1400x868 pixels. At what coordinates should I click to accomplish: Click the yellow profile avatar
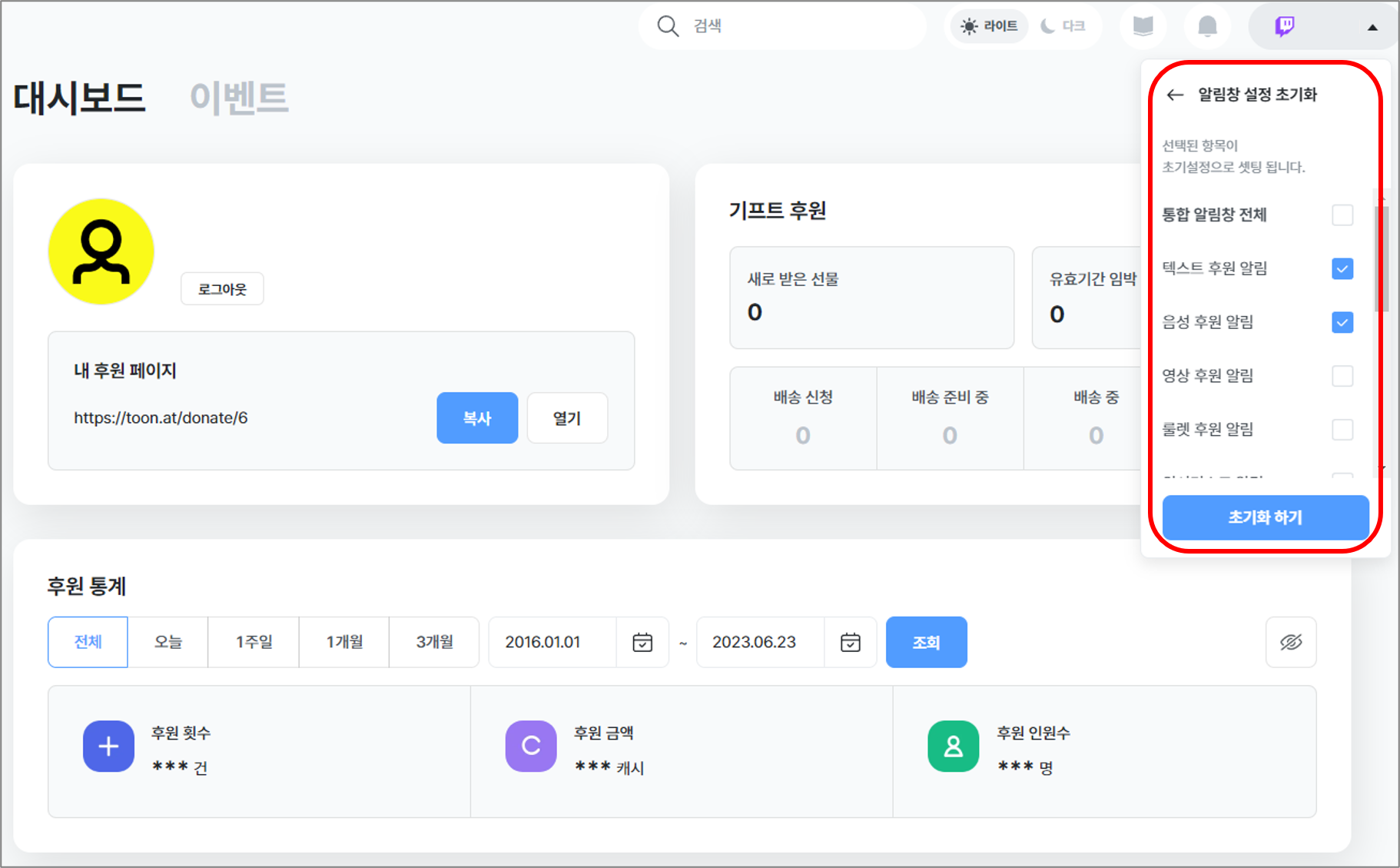101,251
